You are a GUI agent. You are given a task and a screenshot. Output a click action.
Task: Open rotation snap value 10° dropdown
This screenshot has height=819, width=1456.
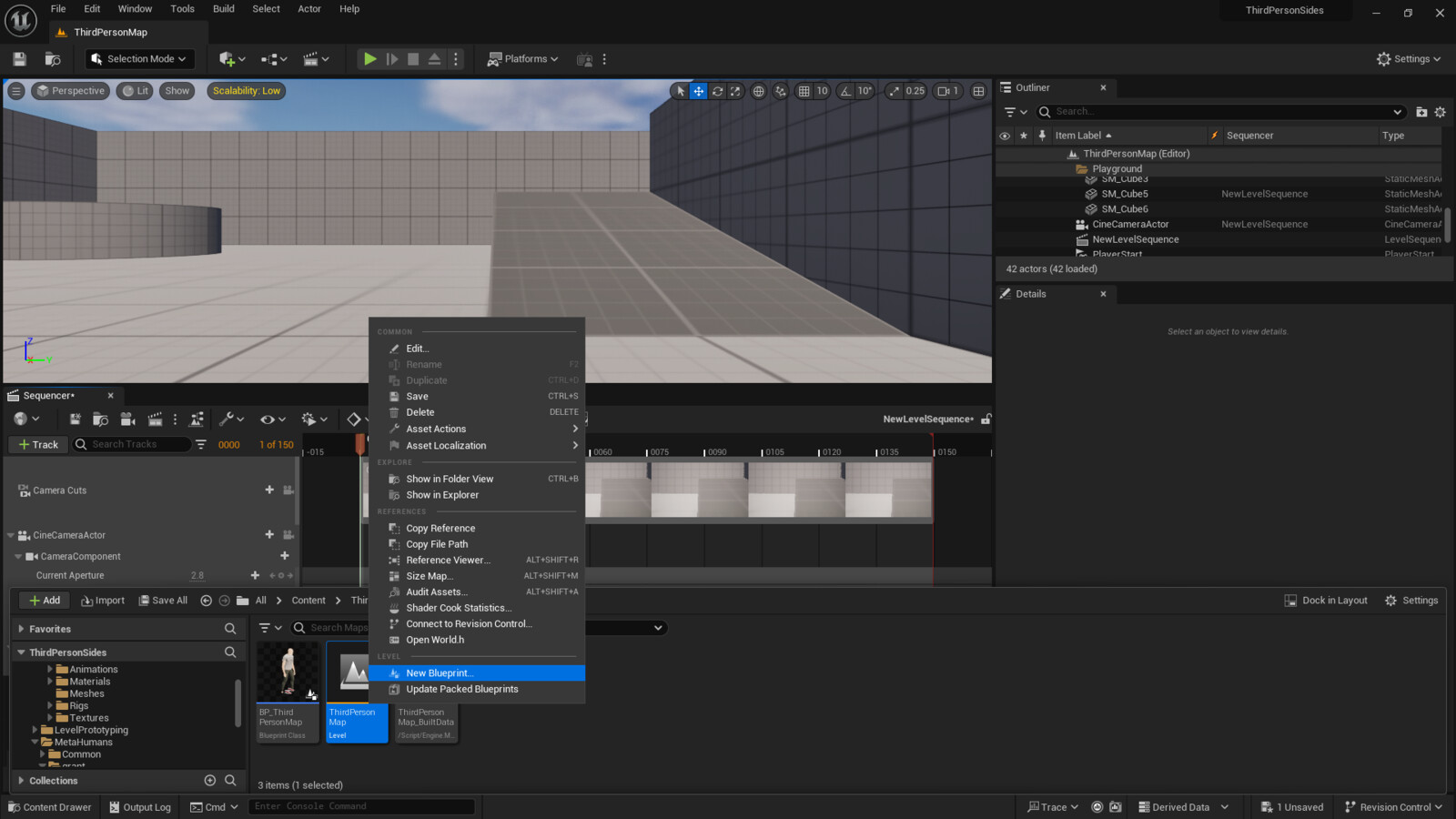(864, 91)
